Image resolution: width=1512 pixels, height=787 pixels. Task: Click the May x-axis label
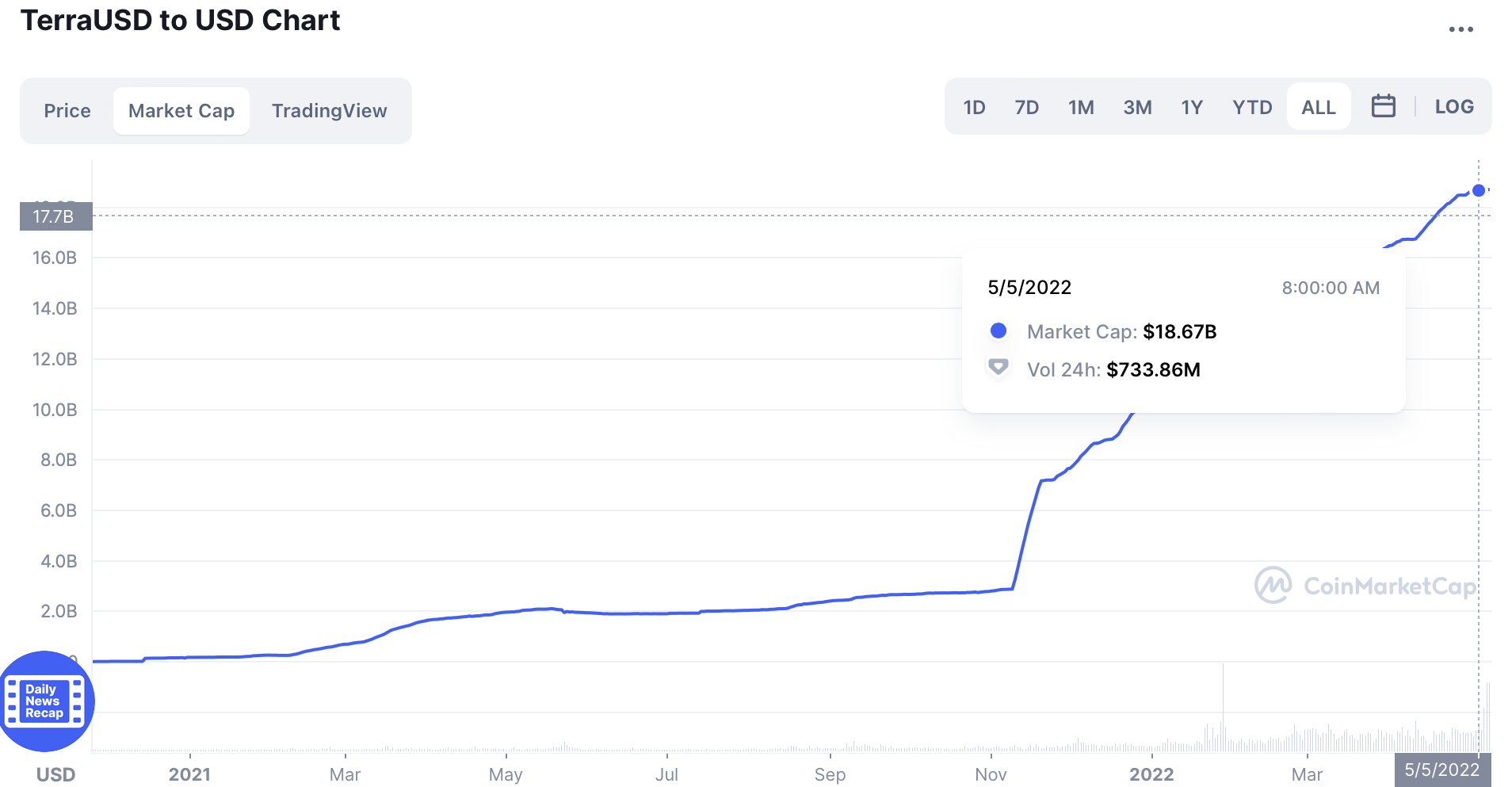[x=506, y=774]
